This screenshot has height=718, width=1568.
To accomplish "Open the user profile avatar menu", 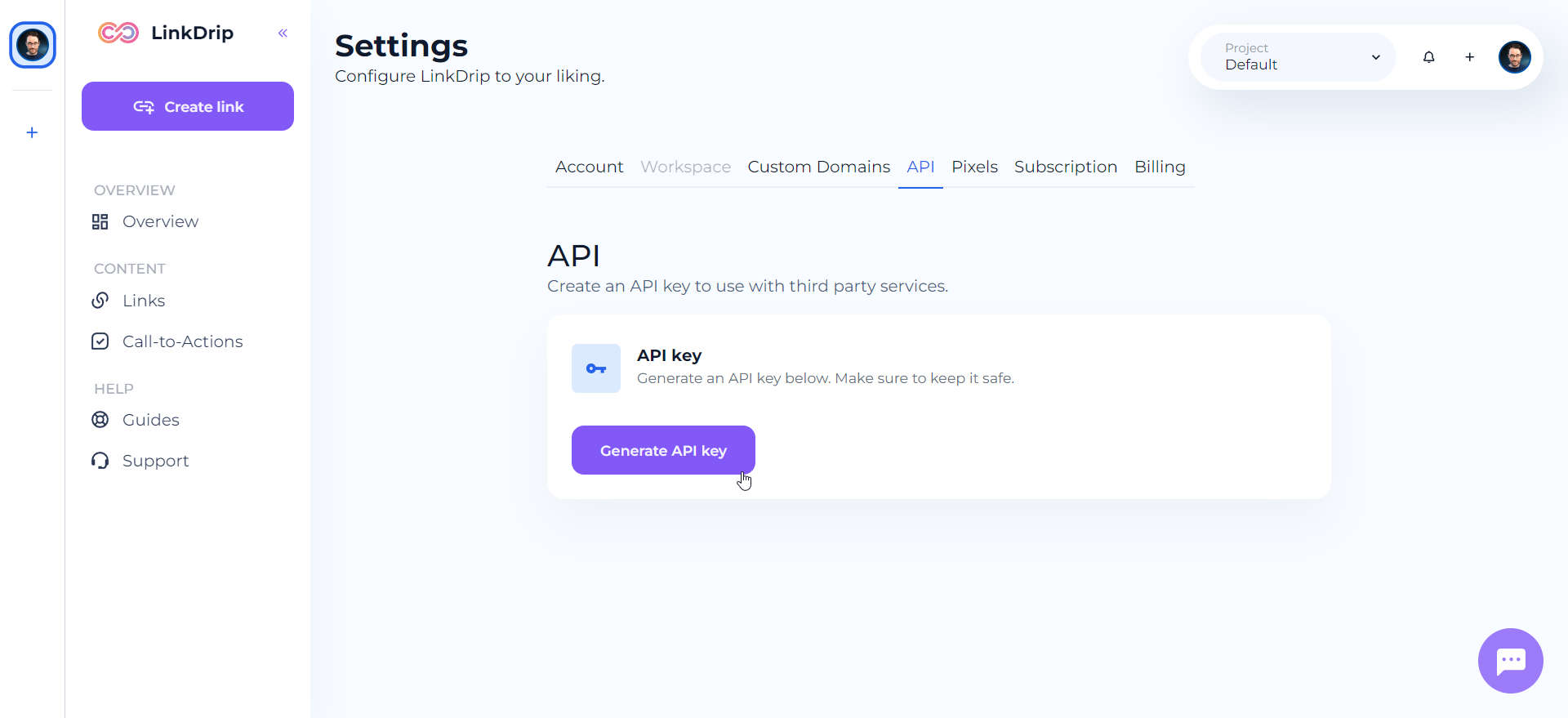I will (x=1514, y=57).
